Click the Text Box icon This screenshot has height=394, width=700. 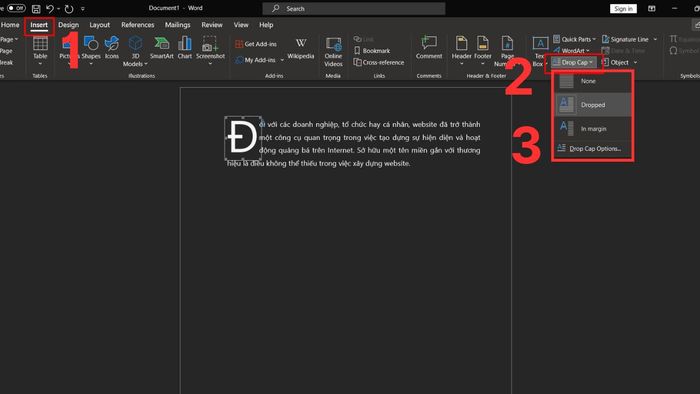coord(540,44)
